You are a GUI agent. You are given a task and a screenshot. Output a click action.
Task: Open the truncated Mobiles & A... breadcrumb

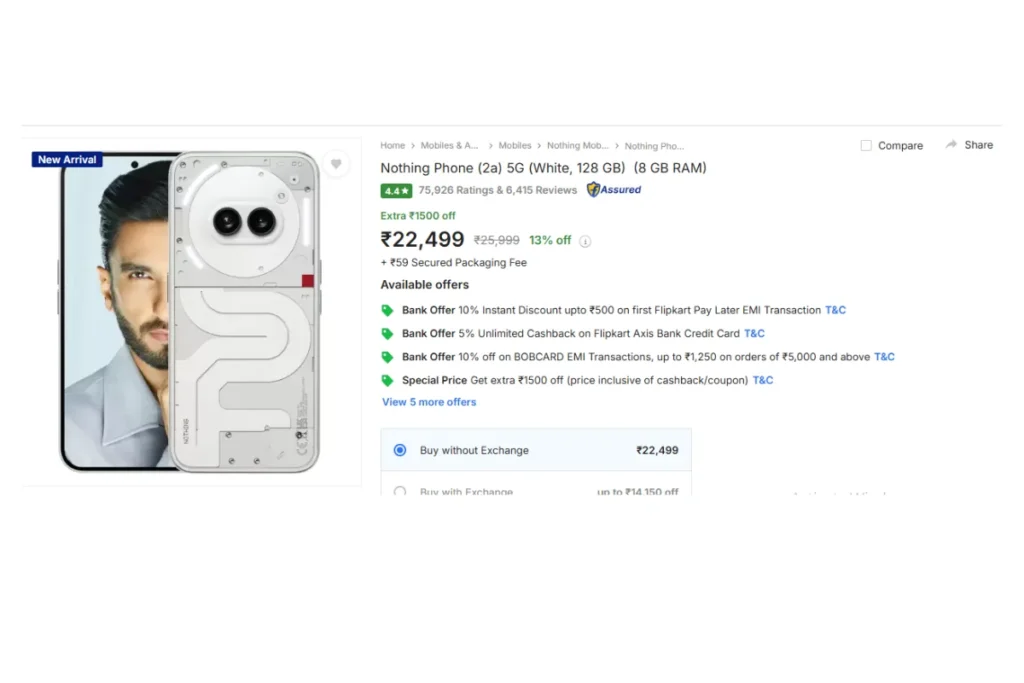pos(449,146)
